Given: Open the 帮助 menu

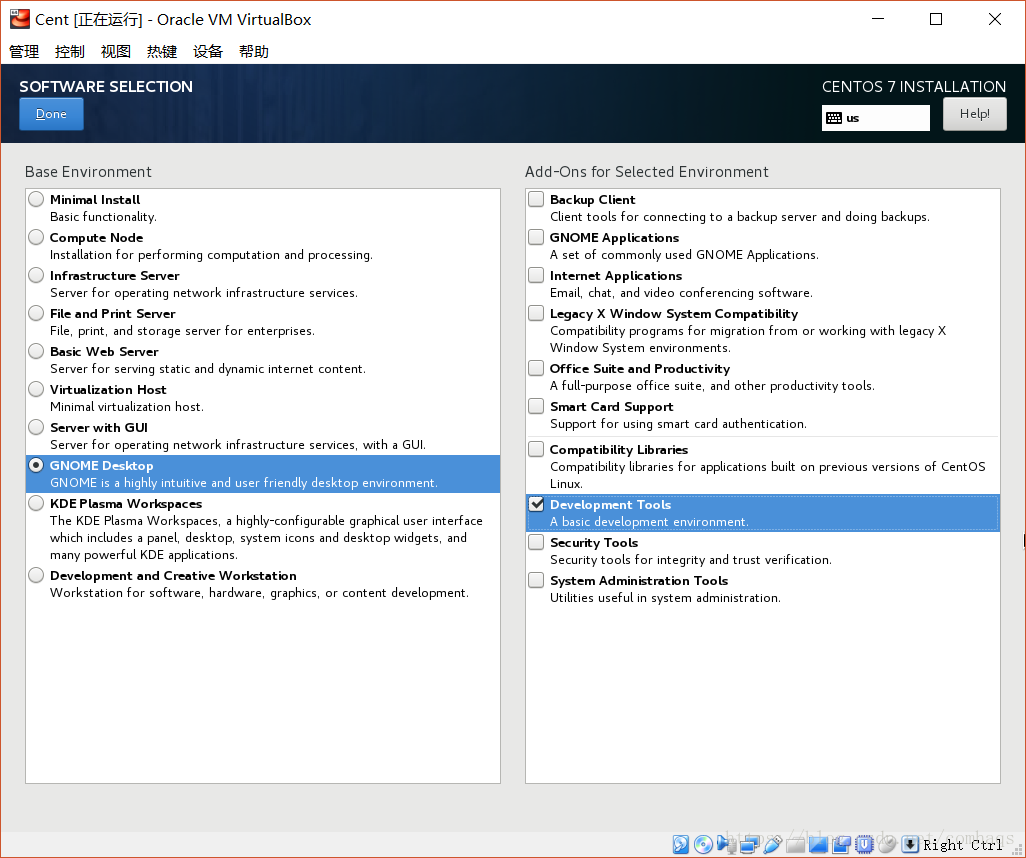Looking at the screenshot, I should 254,52.
